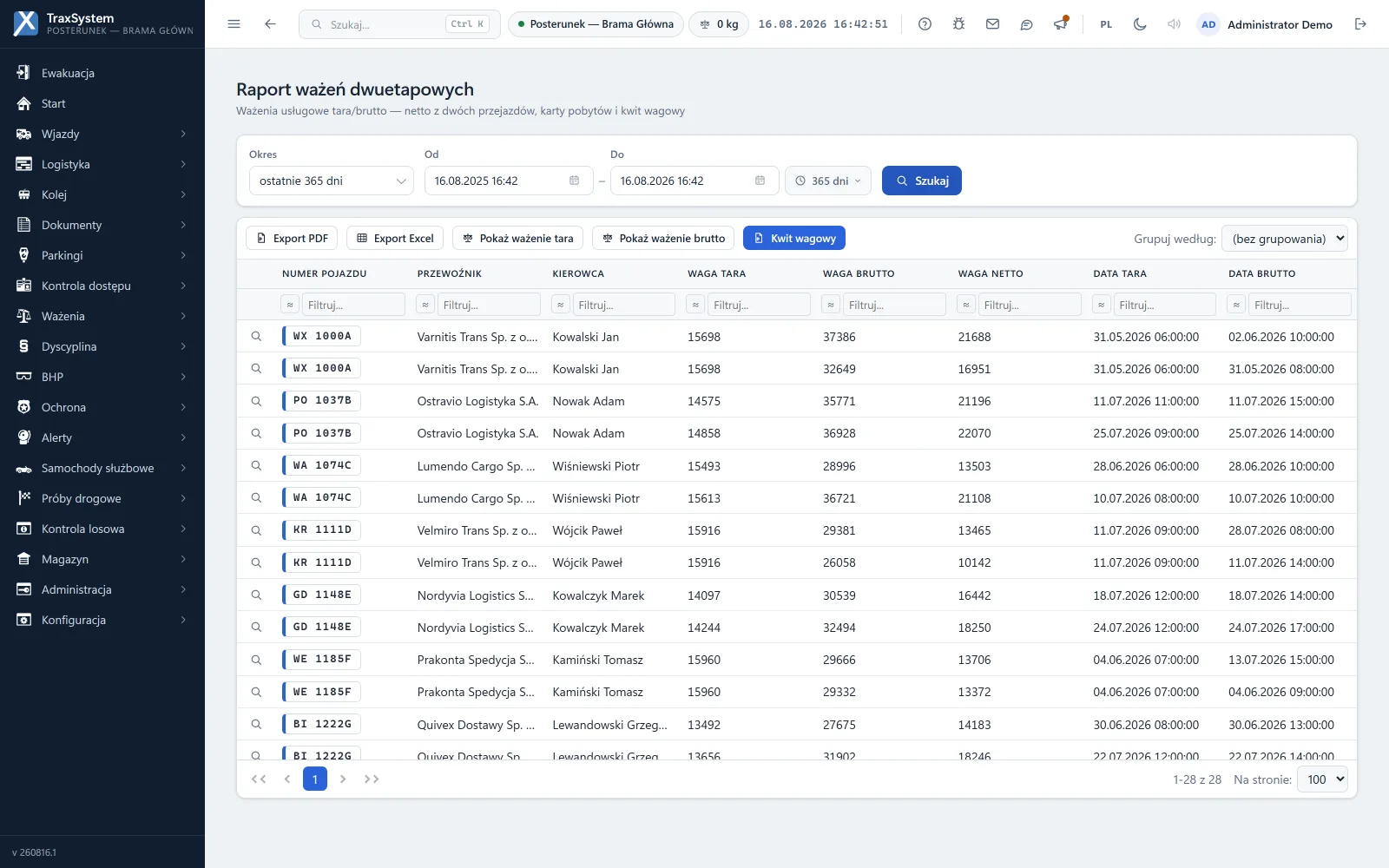
Task: Switch language with the PL button
Action: tap(1106, 24)
